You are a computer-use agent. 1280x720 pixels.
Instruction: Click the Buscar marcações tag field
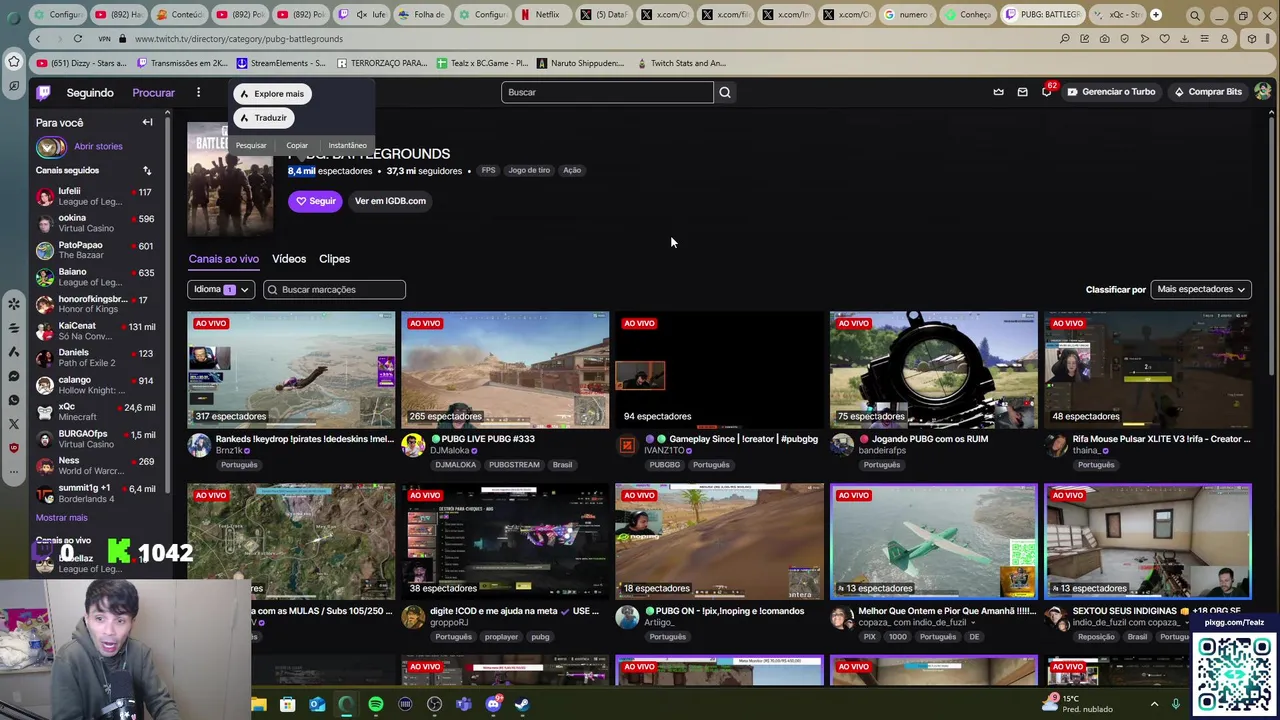tap(334, 290)
